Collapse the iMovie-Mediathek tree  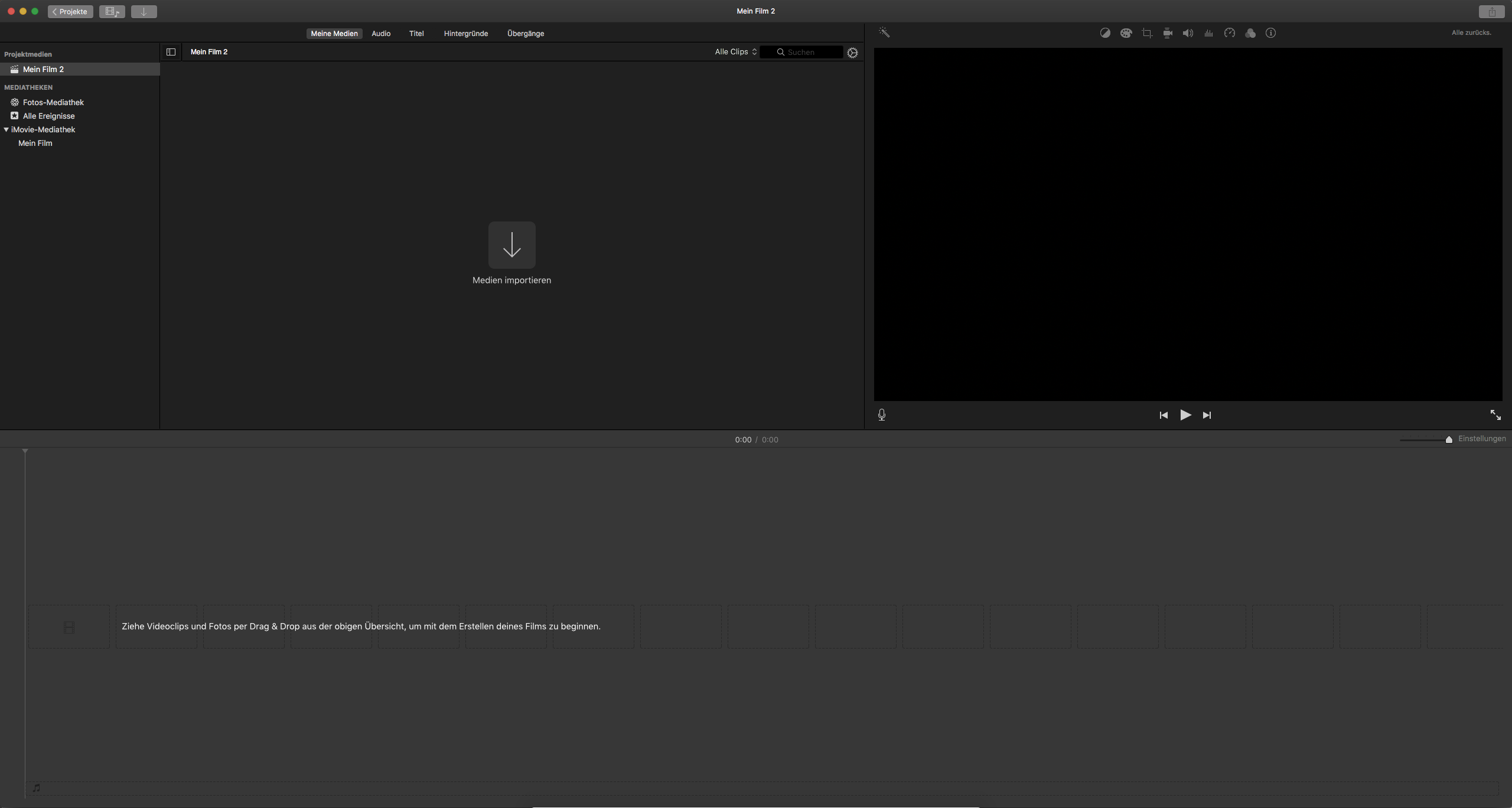pyautogui.click(x=6, y=129)
